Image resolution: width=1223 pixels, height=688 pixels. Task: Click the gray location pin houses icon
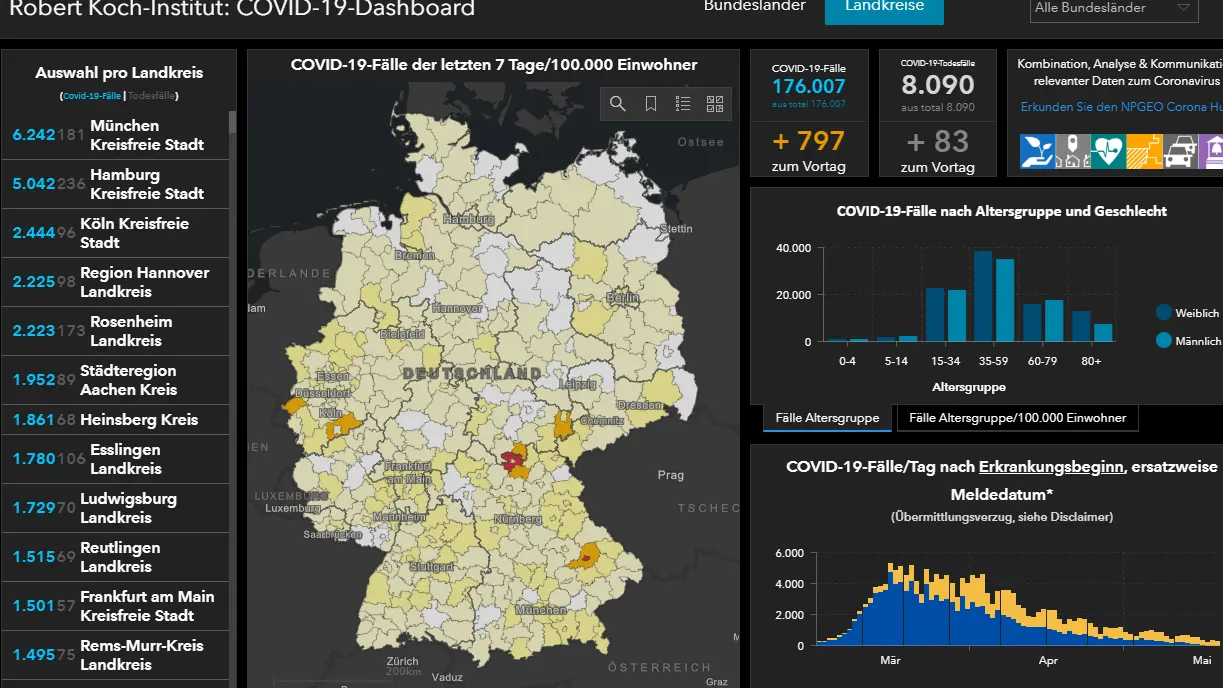1072,152
